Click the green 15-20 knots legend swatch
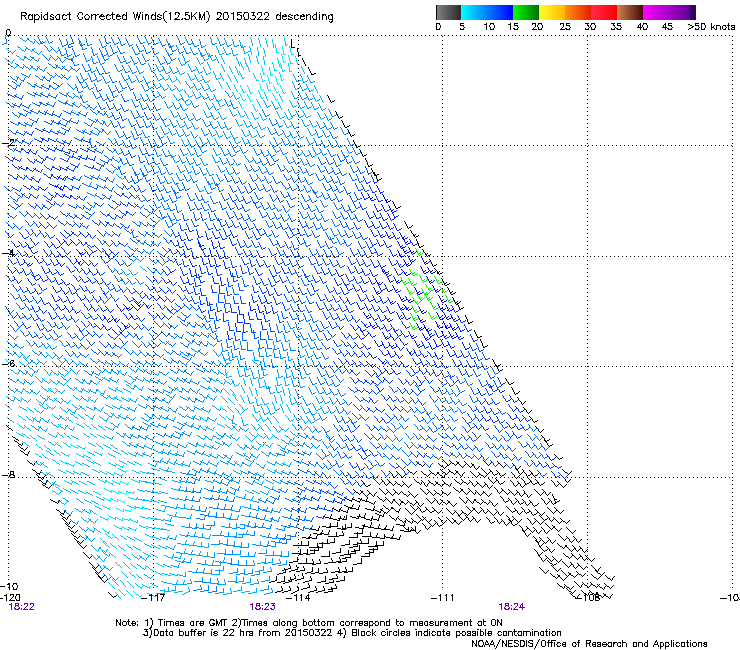The image size is (740, 650). click(x=526, y=12)
